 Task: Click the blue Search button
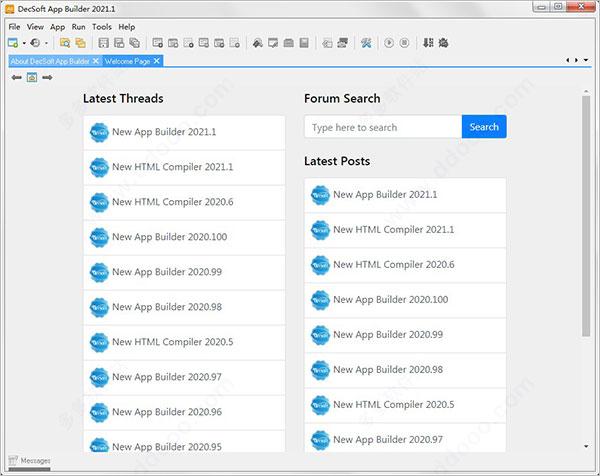484,127
